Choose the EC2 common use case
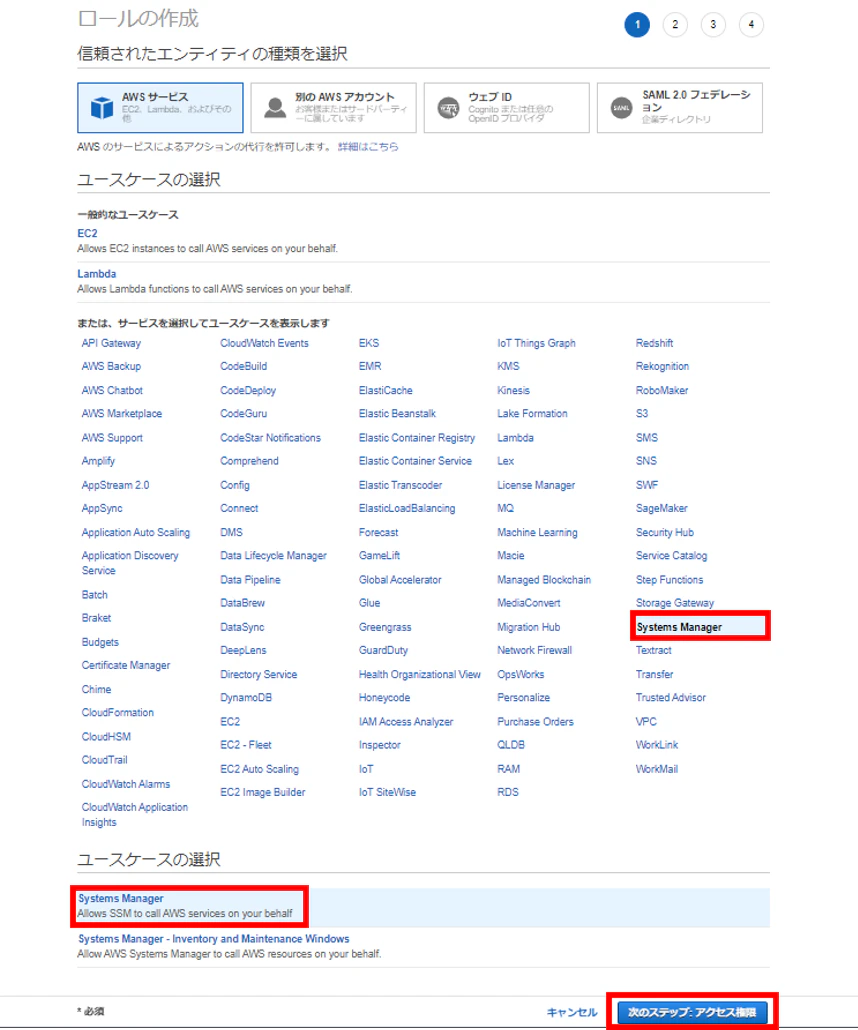This screenshot has width=858, height=1030. [x=87, y=233]
